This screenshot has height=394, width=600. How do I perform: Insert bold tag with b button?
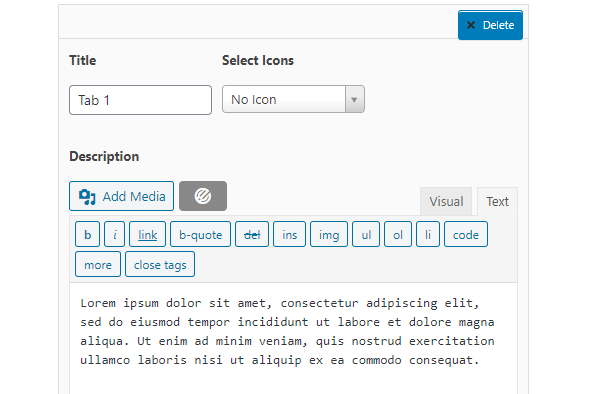(88, 234)
